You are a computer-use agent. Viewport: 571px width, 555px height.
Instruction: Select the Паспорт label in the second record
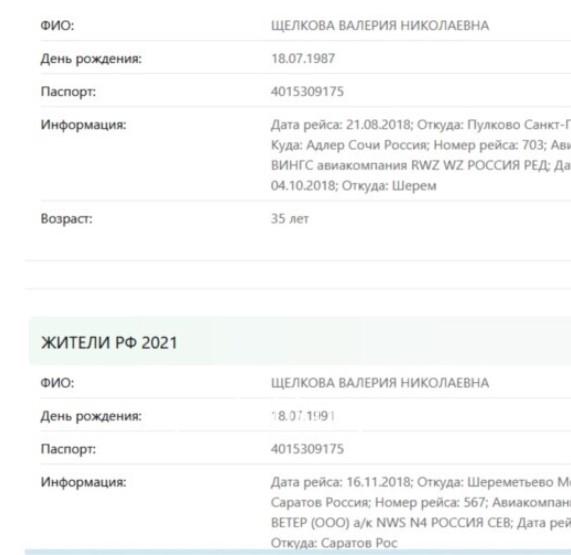[68, 449]
